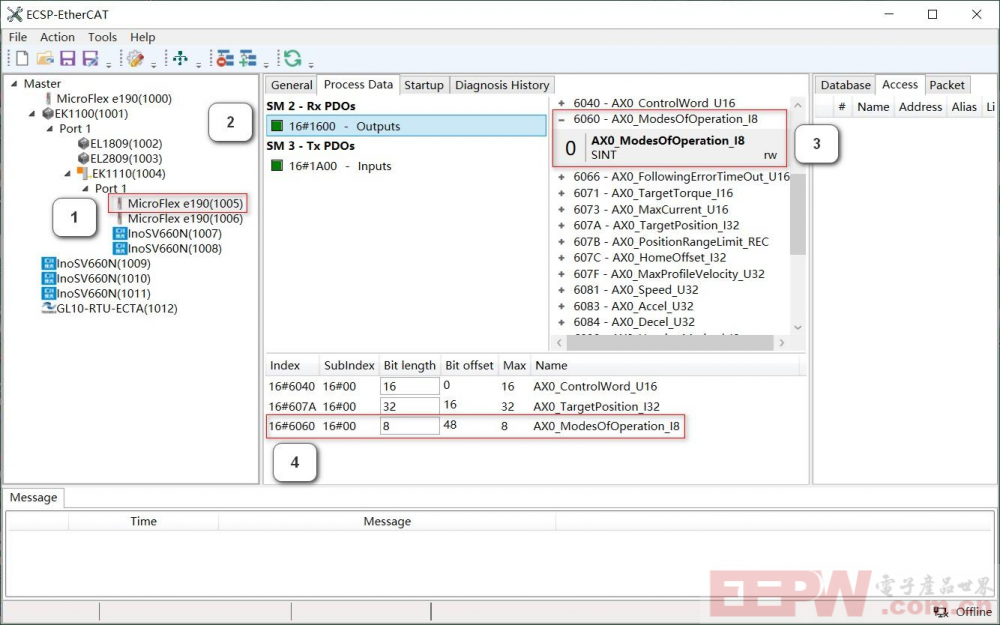Click the Alias column header in Access panel

pyautogui.click(x=964, y=107)
